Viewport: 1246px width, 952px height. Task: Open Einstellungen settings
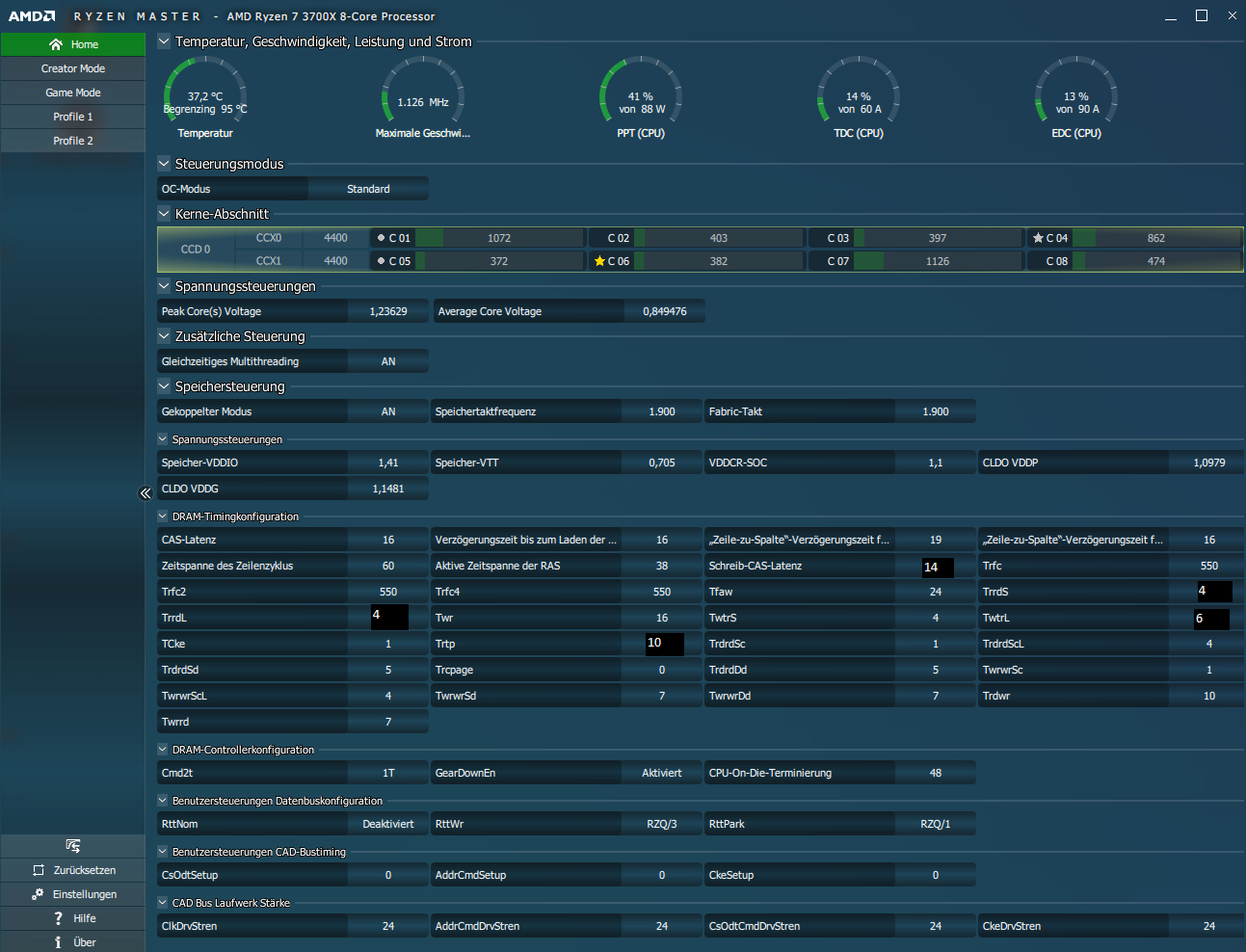[73, 894]
